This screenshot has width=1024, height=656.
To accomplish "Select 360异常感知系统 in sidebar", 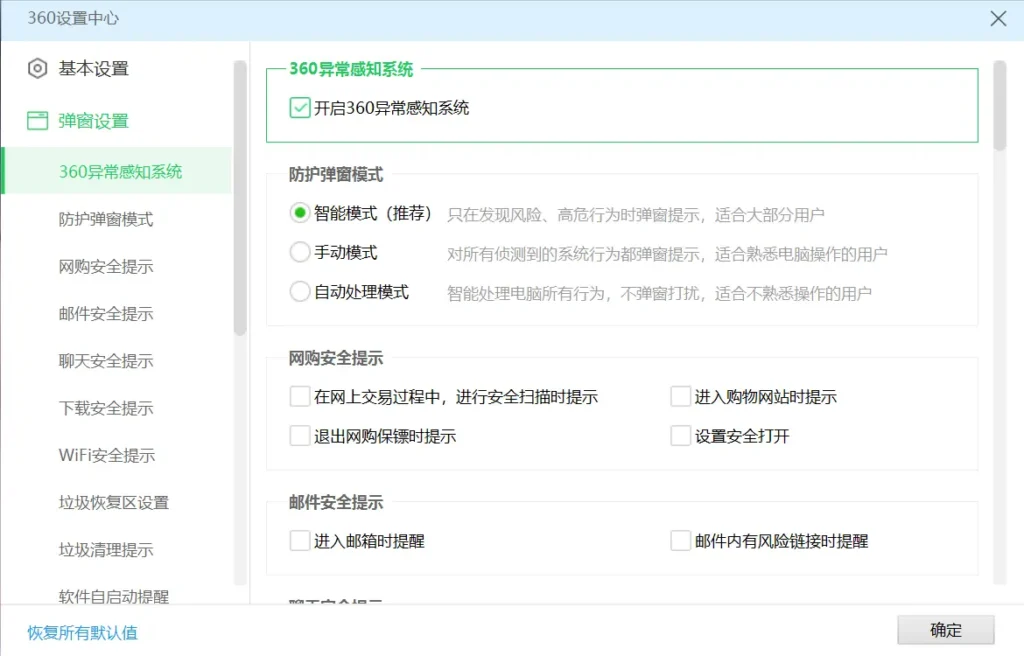I will coord(117,171).
